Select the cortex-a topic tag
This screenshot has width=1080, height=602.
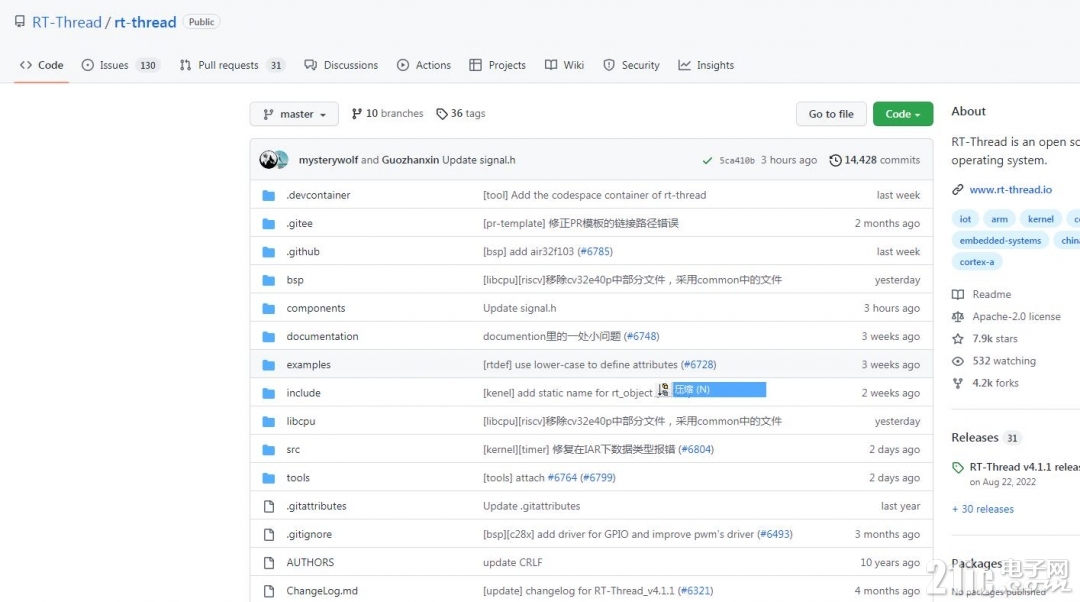click(977, 262)
